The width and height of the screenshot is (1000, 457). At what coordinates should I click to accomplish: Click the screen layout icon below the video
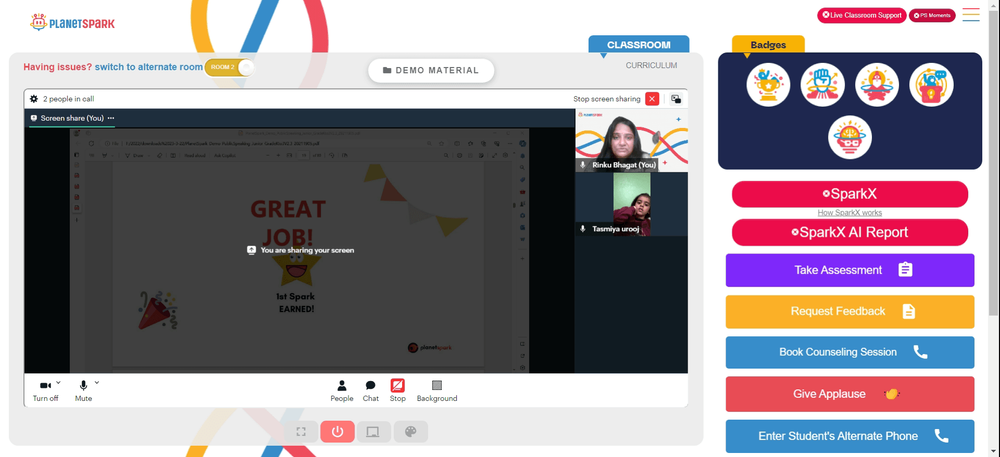(373, 432)
